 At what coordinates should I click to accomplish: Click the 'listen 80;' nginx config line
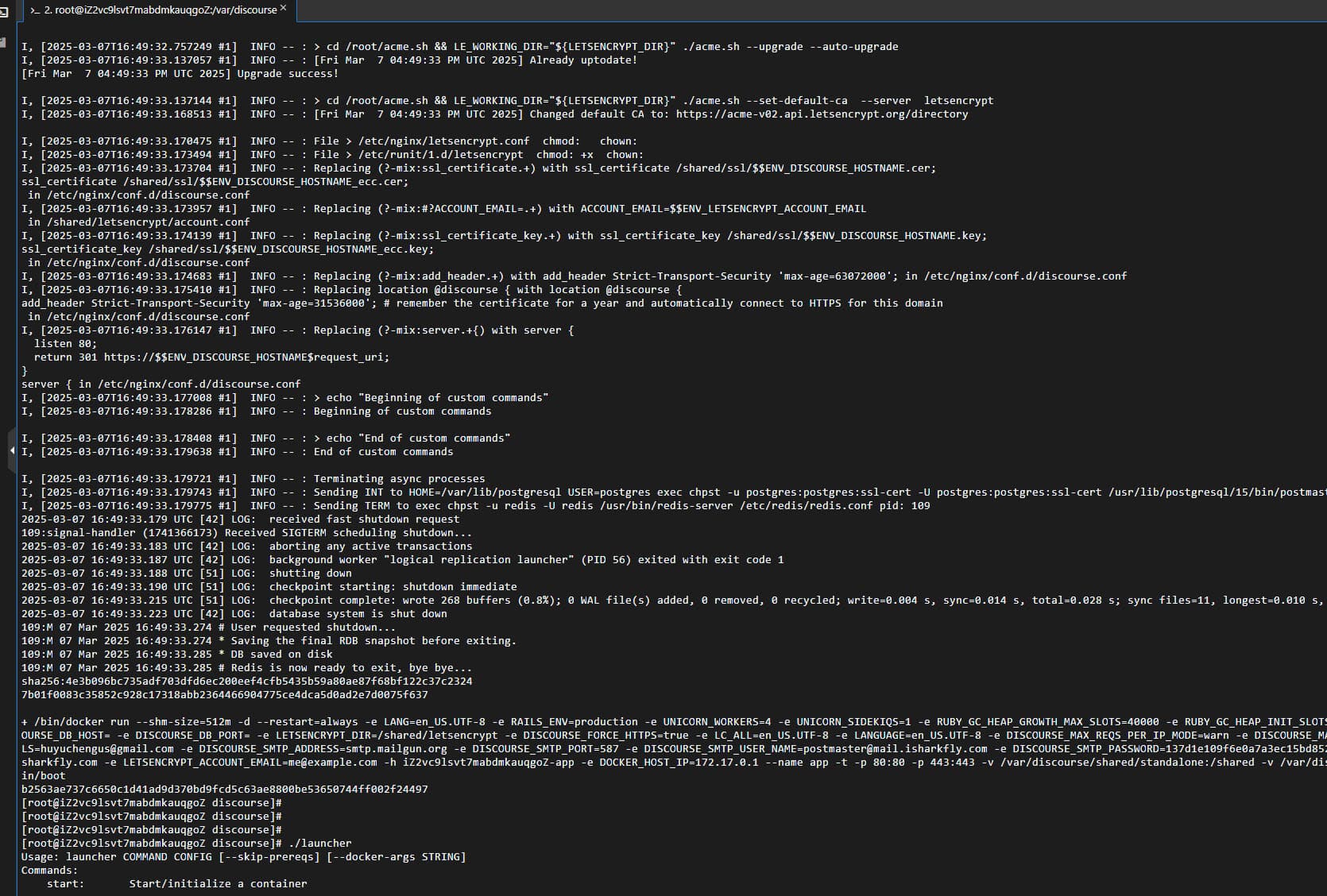tap(65, 344)
